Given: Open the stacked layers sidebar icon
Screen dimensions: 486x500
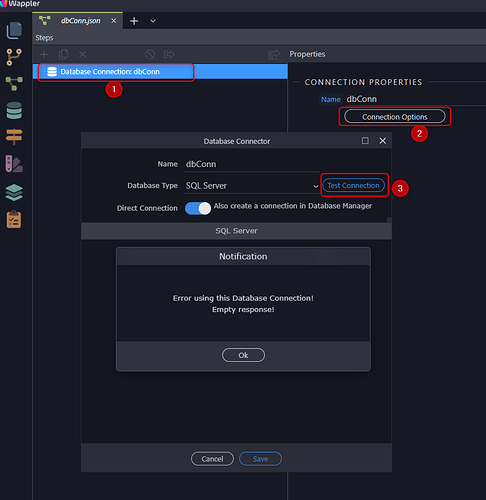Looking at the screenshot, I should 14,192.
